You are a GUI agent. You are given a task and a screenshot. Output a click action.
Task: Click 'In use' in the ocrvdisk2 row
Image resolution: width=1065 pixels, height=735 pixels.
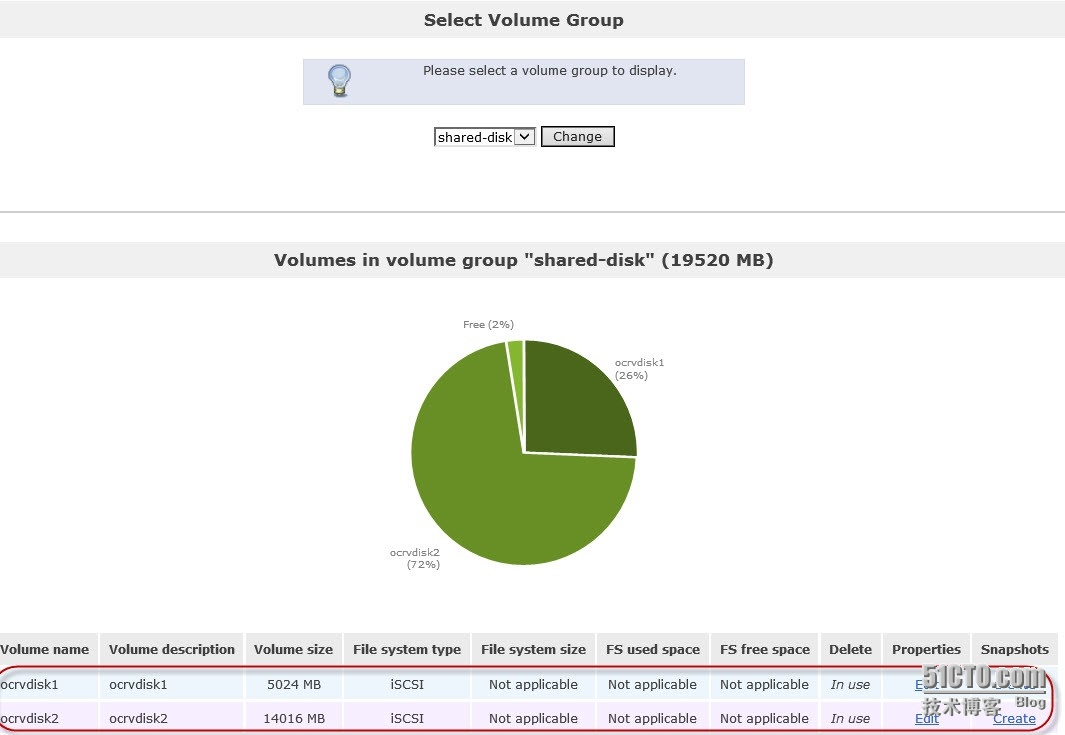pyautogui.click(x=850, y=718)
